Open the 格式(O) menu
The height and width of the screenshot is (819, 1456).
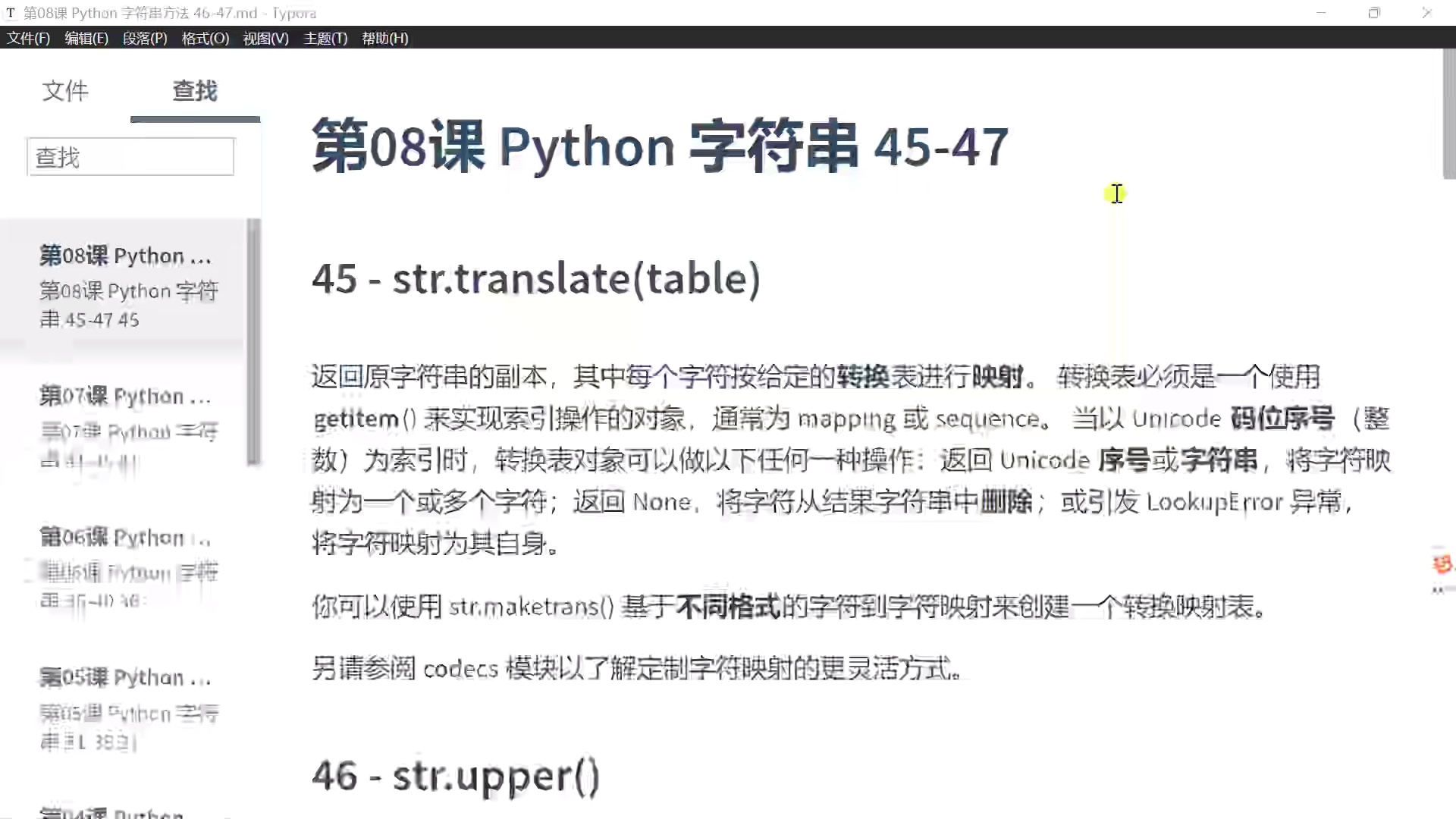[x=205, y=38]
